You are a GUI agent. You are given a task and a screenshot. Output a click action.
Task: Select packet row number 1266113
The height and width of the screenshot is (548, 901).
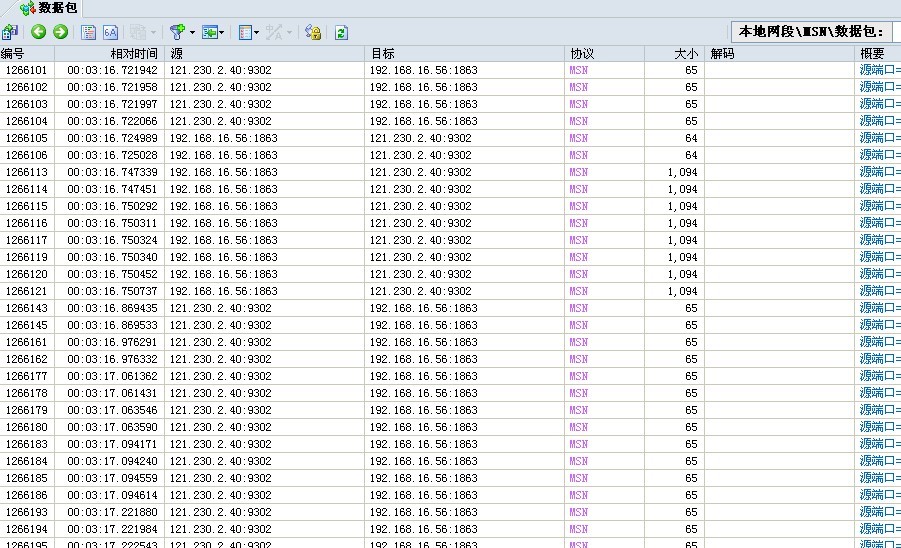pos(26,172)
